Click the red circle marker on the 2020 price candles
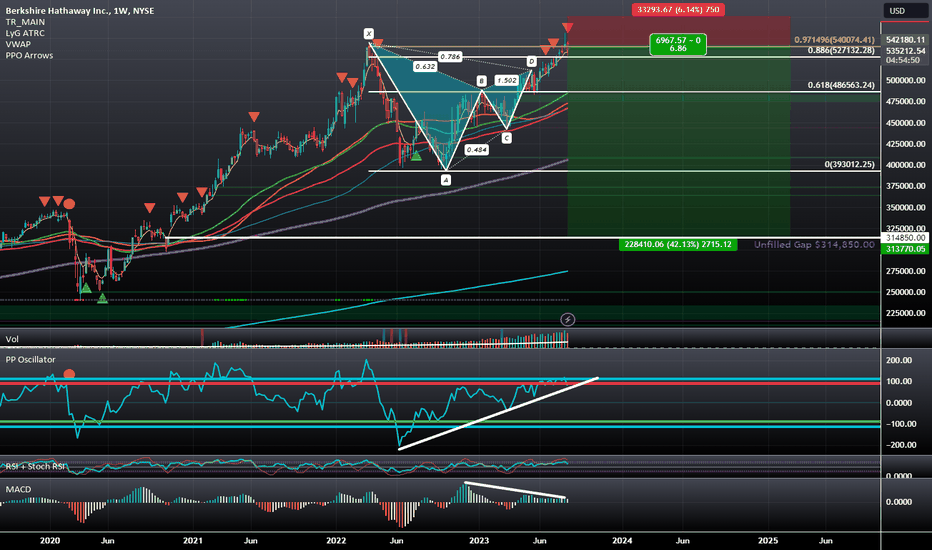Viewport: 932px width, 550px height. click(69, 205)
